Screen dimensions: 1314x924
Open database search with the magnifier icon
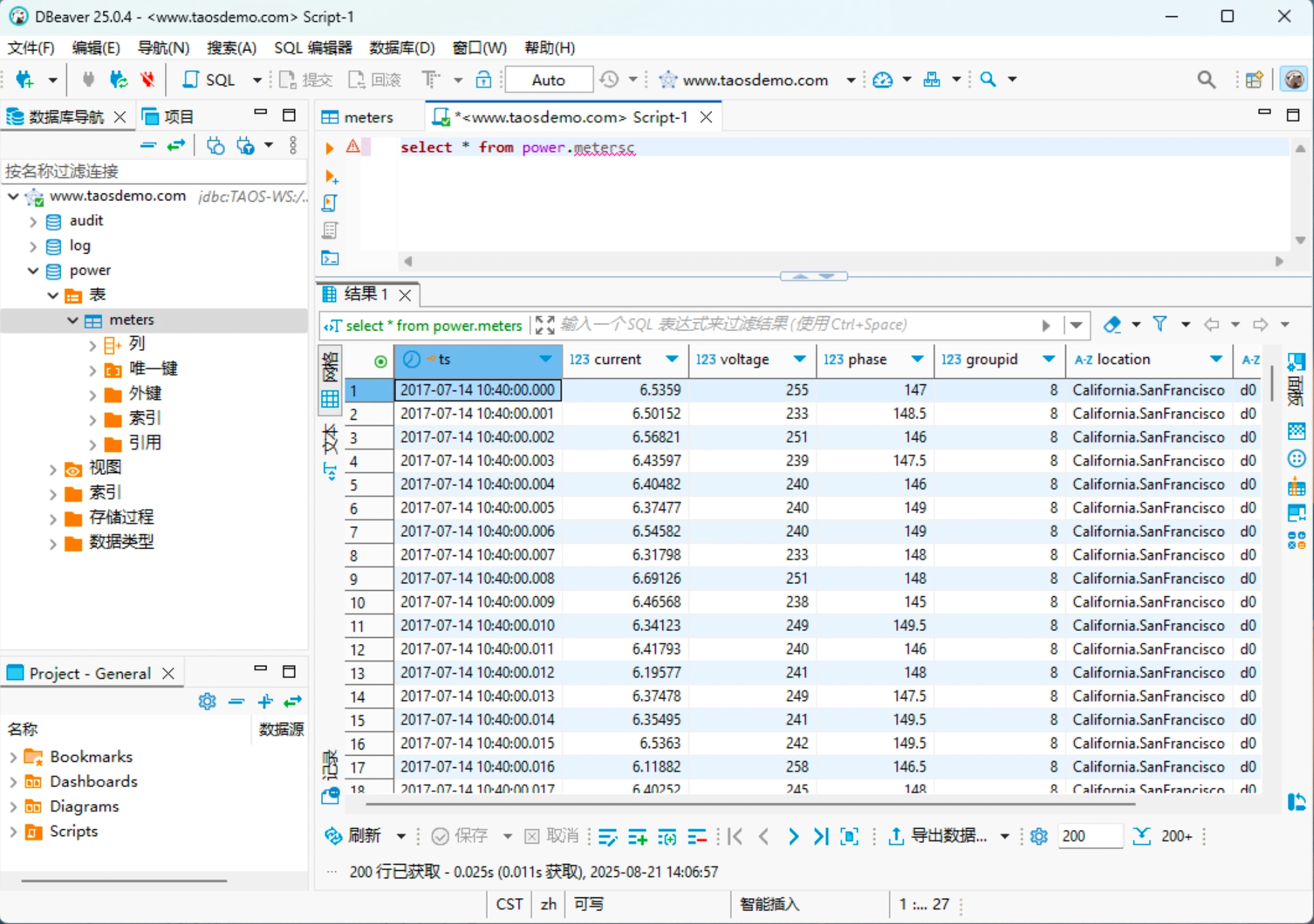[x=1206, y=80]
